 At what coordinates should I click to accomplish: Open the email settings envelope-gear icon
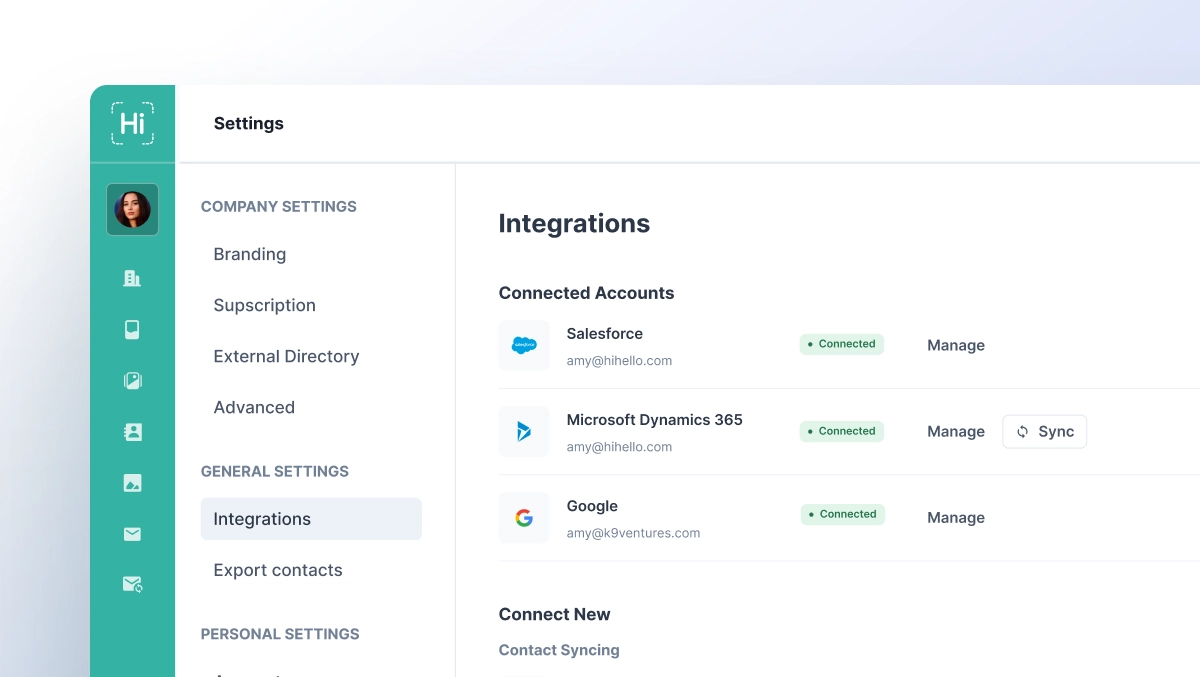click(x=132, y=584)
